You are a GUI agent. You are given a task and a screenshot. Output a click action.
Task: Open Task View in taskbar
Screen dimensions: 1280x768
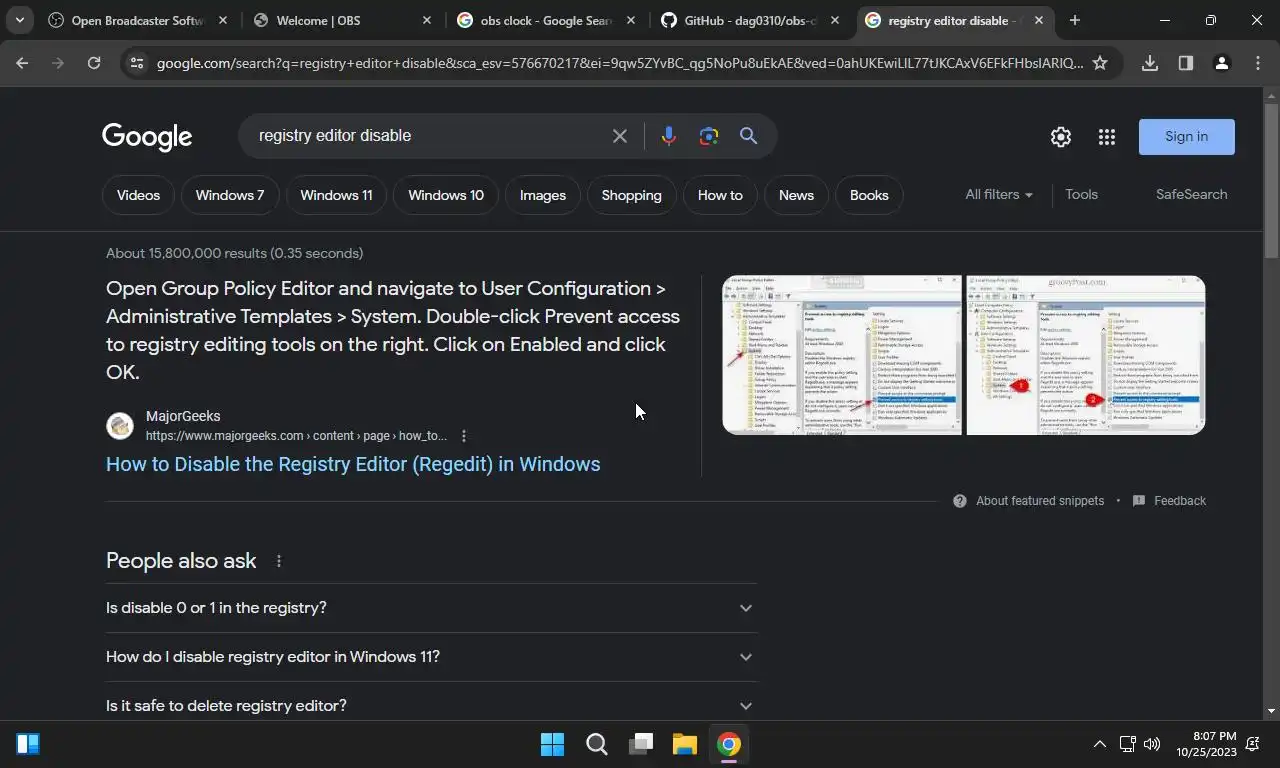(x=641, y=744)
